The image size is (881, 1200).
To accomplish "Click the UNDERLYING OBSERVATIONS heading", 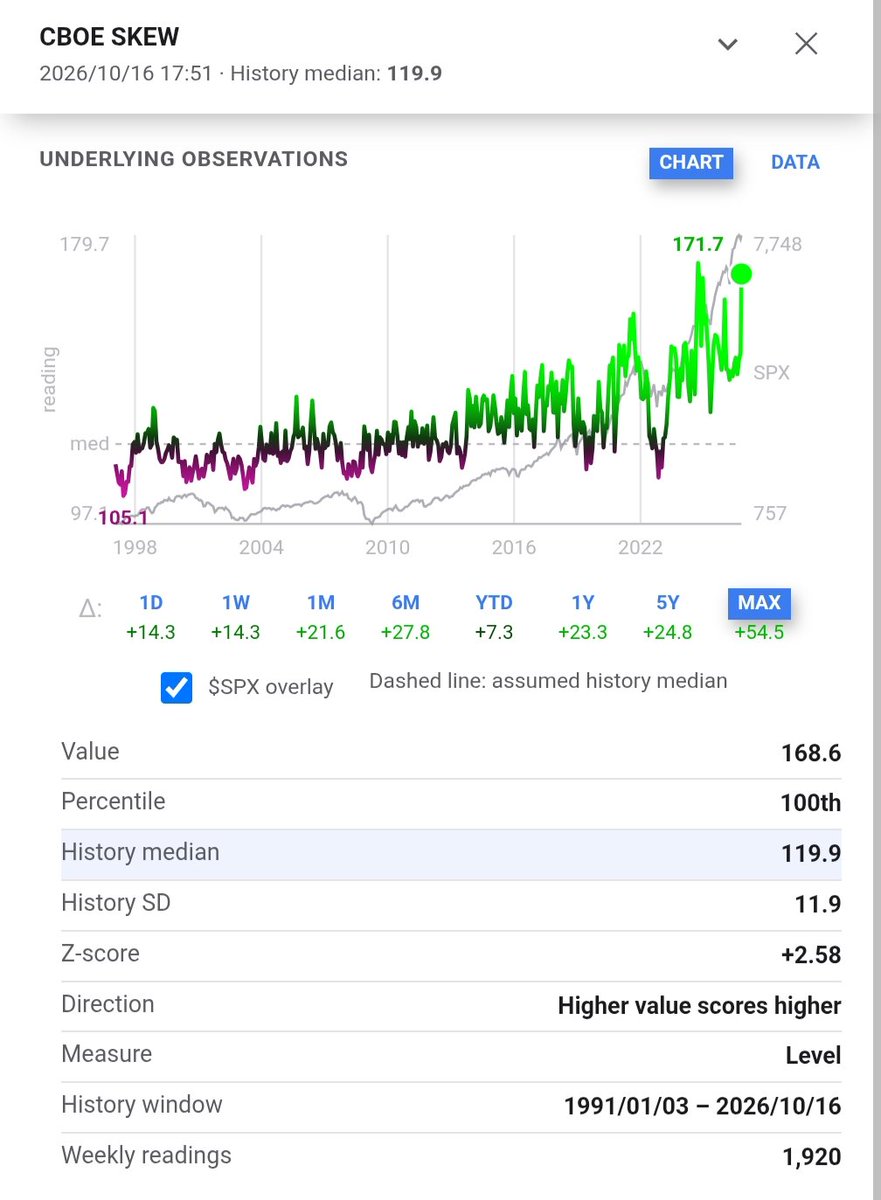I will [194, 159].
